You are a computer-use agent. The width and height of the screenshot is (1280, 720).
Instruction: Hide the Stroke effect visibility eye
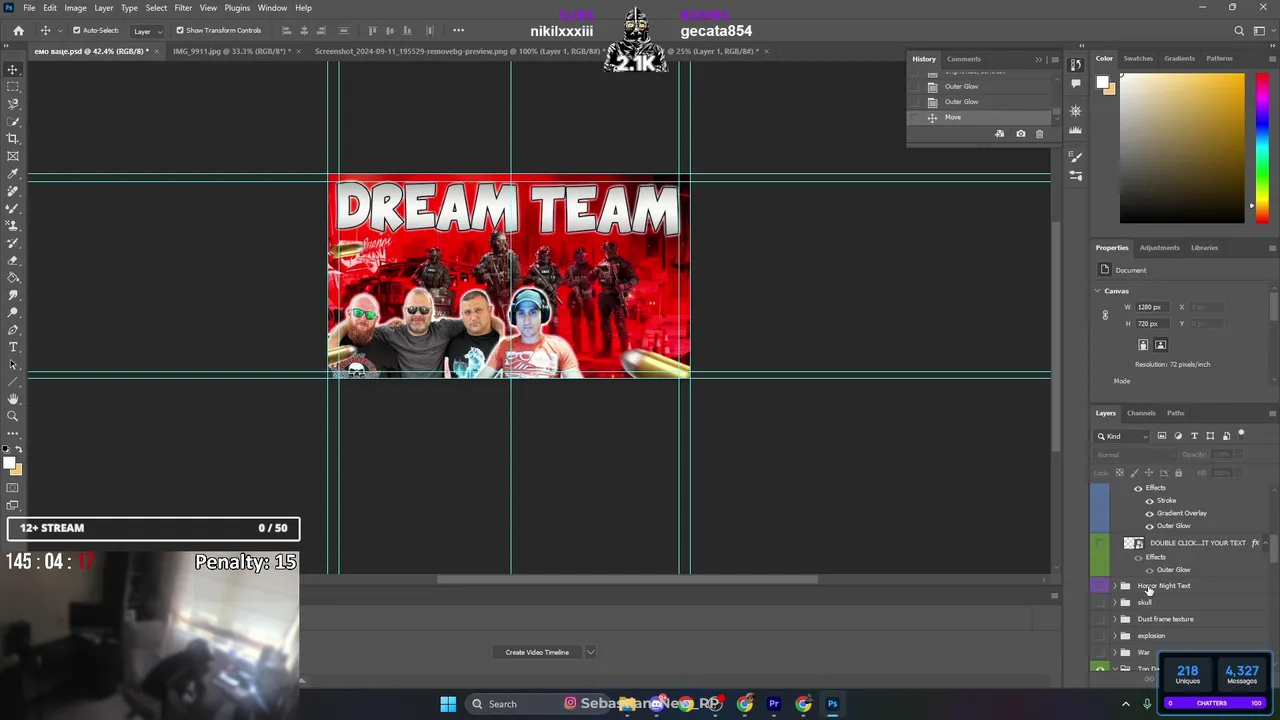tap(1149, 500)
